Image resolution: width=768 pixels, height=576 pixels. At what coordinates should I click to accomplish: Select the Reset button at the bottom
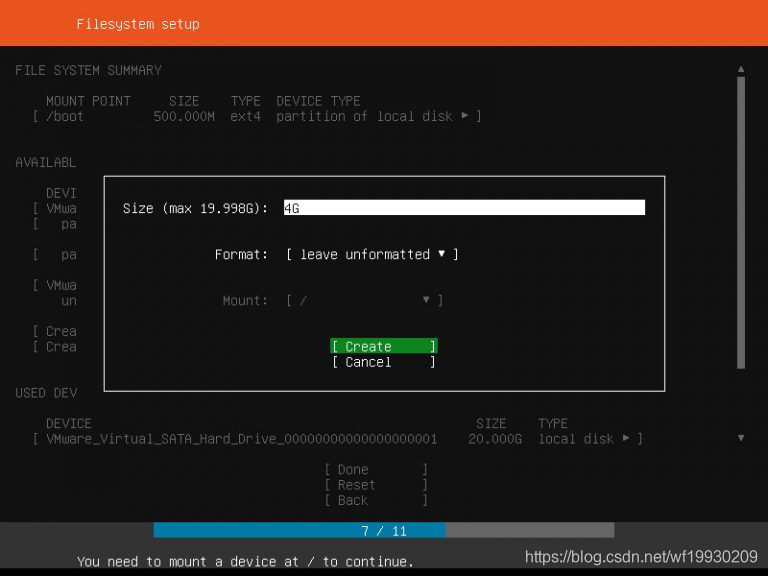coord(376,485)
